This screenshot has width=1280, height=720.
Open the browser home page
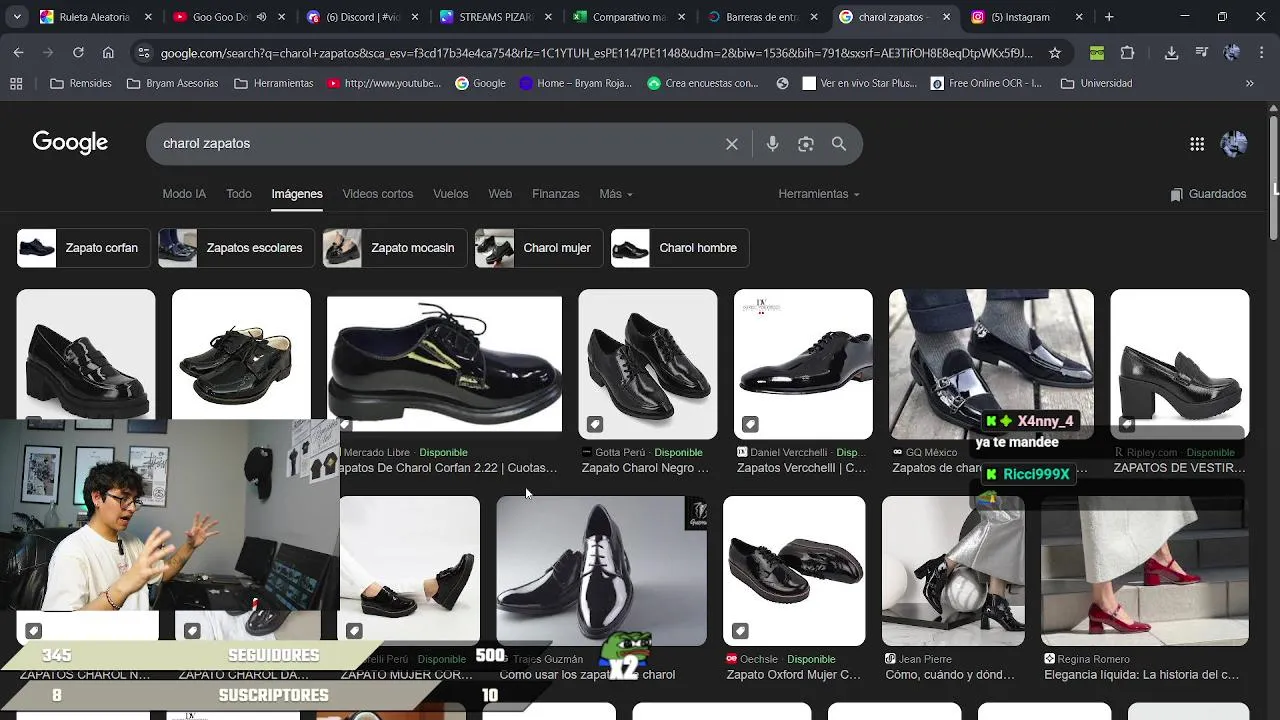[x=108, y=53]
